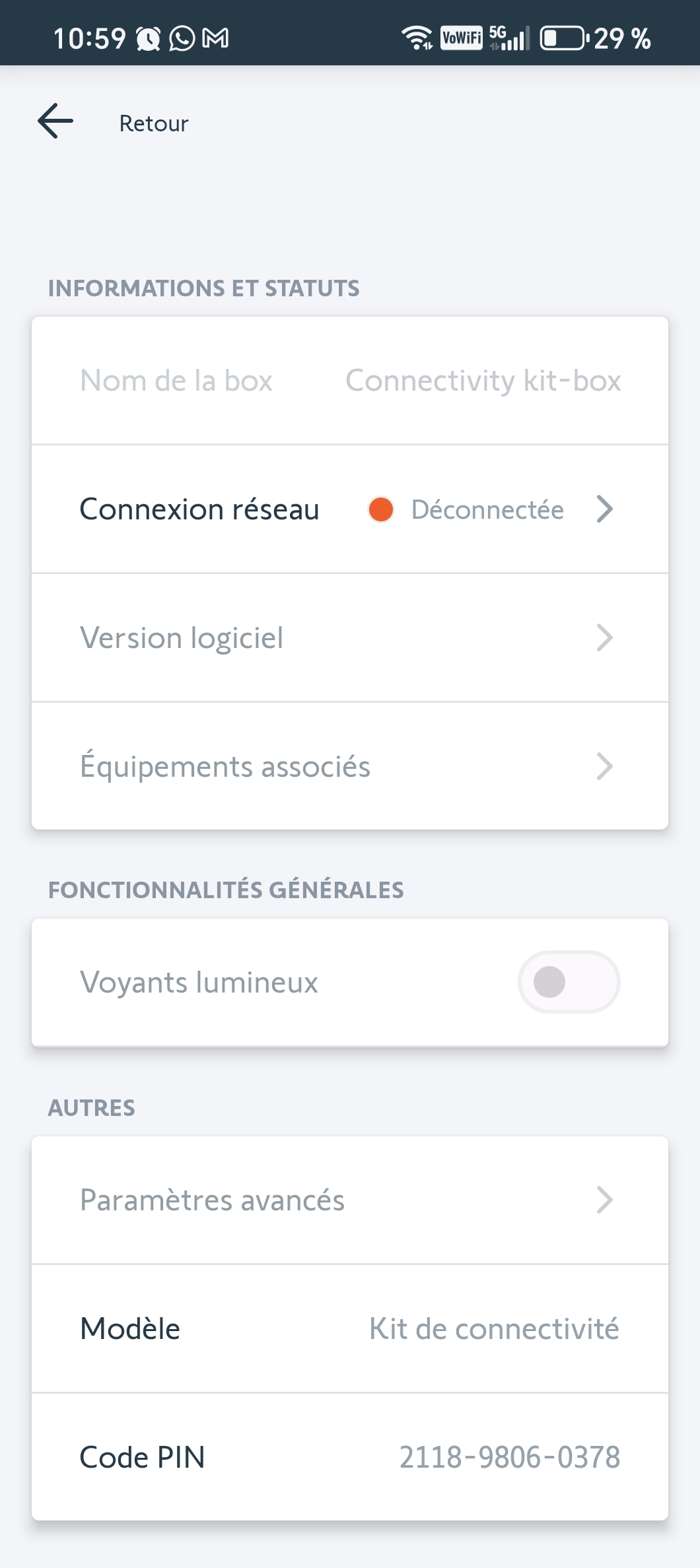The height and width of the screenshot is (1568, 700).
Task: Open the Équipements associés entry
Action: pyautogui.click(x=225, y=766)
